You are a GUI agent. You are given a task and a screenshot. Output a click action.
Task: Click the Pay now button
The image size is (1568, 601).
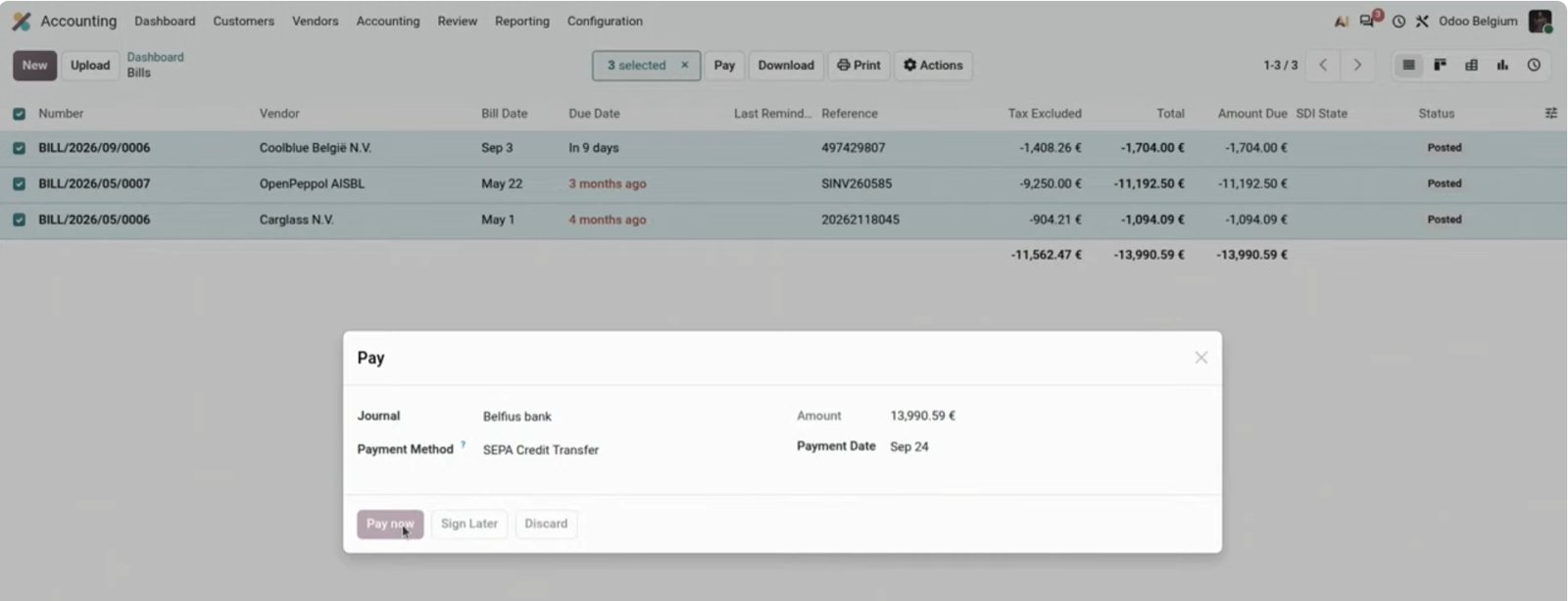pos(390,524)
